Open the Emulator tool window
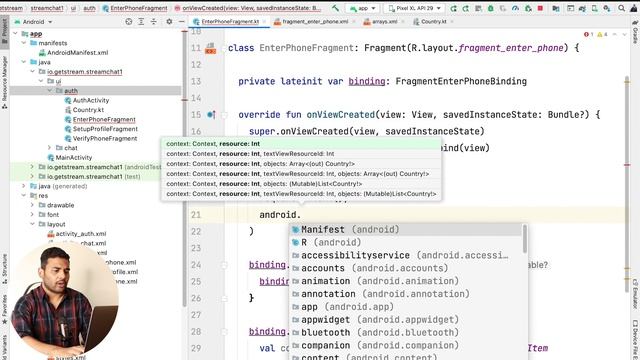The image size is (640, 360). [635, 293]
